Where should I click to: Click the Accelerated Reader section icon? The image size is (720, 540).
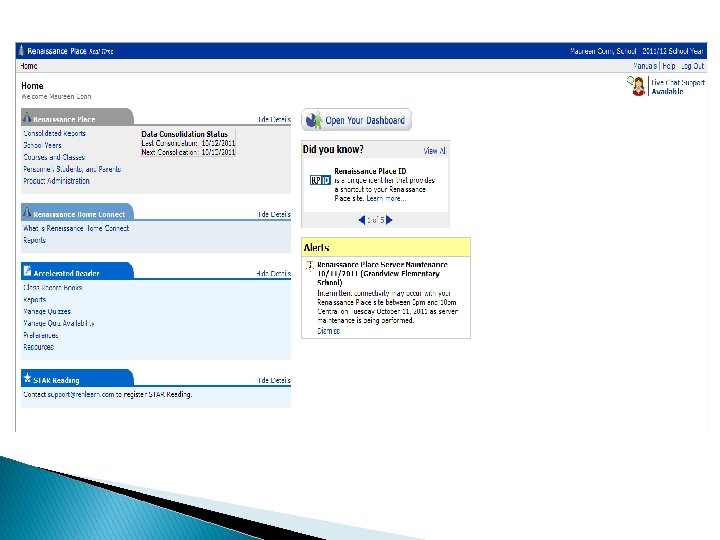click(27, 270)
